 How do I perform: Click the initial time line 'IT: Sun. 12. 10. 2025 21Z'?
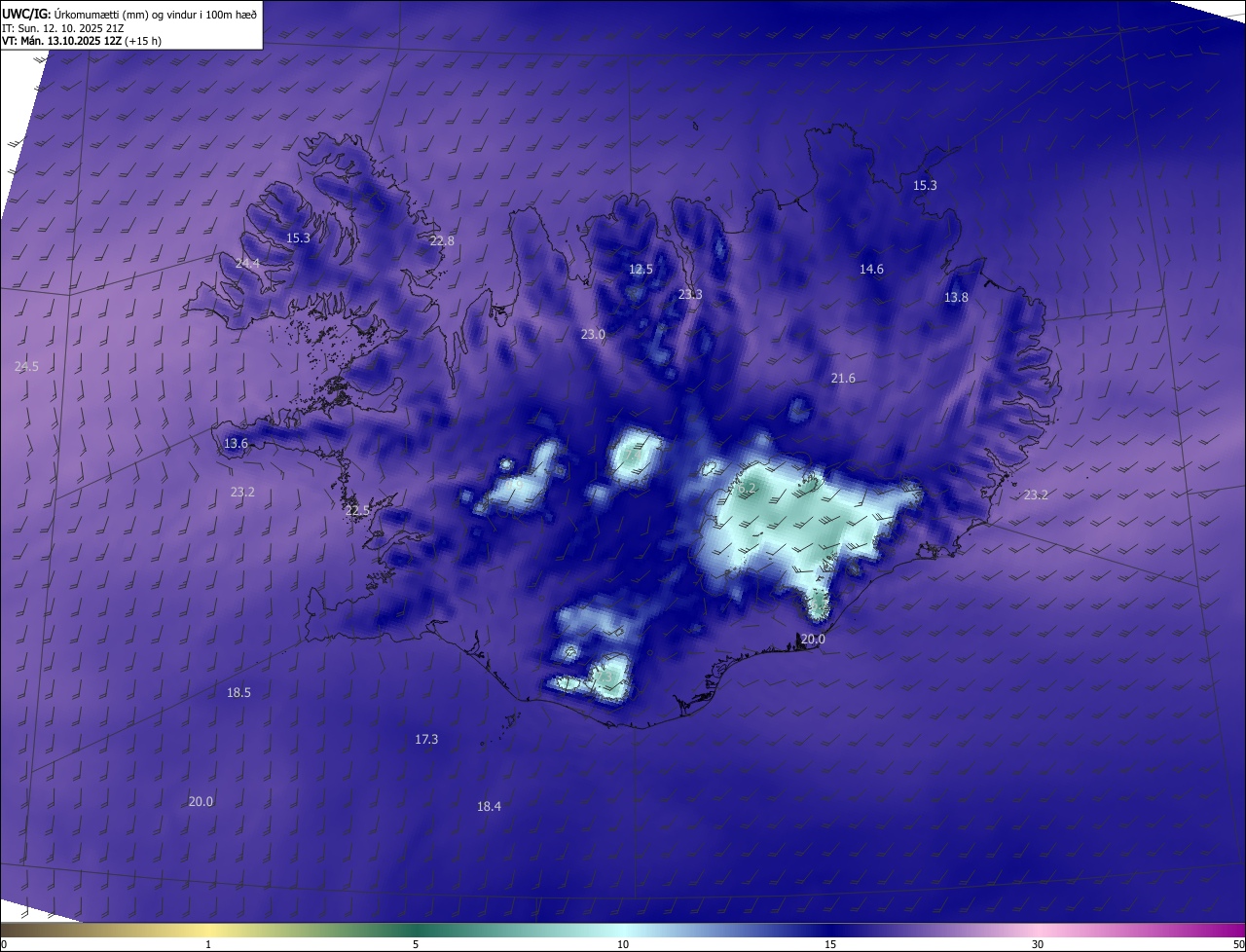(x=64, y=28)
